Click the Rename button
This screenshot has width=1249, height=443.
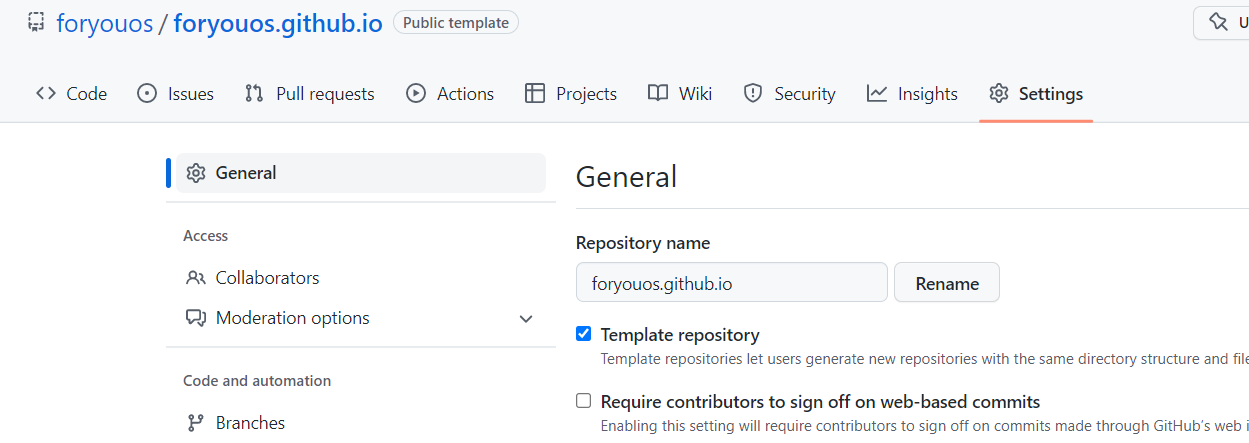click(x=947, y=283)
